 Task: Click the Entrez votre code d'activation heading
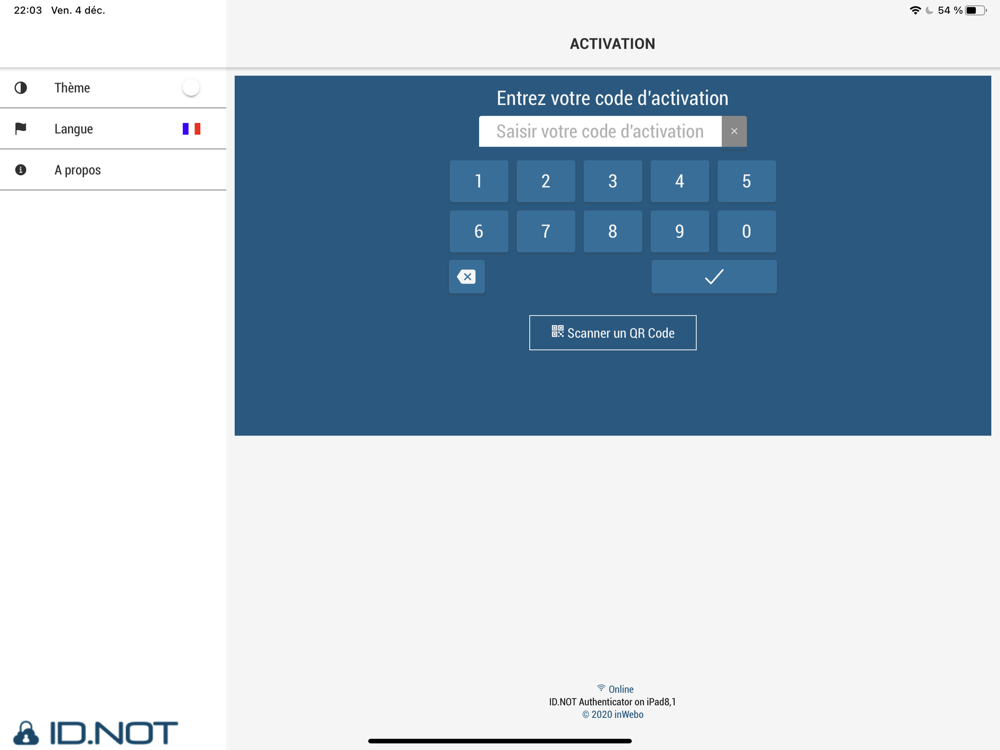[612, 98]
